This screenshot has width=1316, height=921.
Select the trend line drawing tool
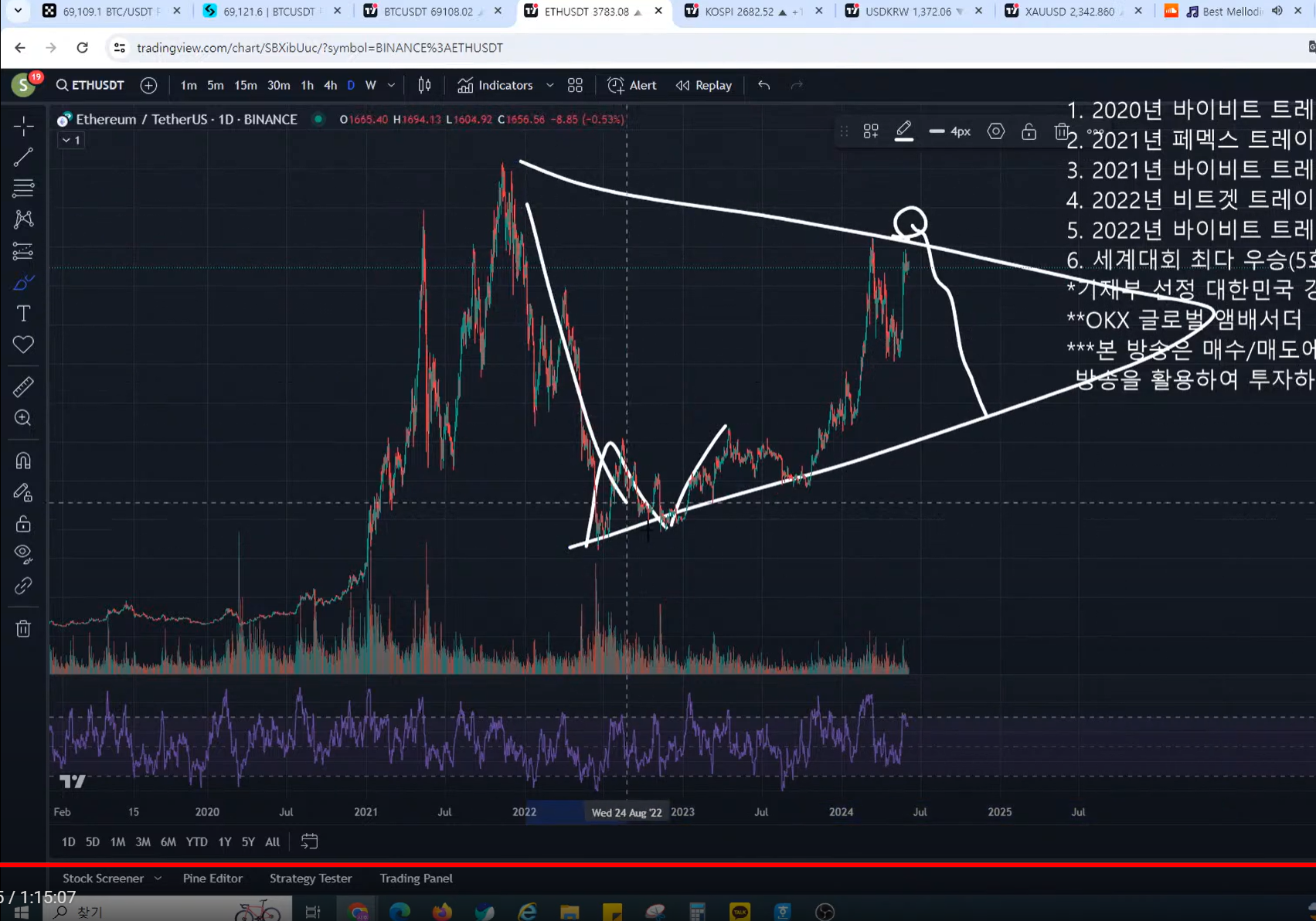click(23, 157)
